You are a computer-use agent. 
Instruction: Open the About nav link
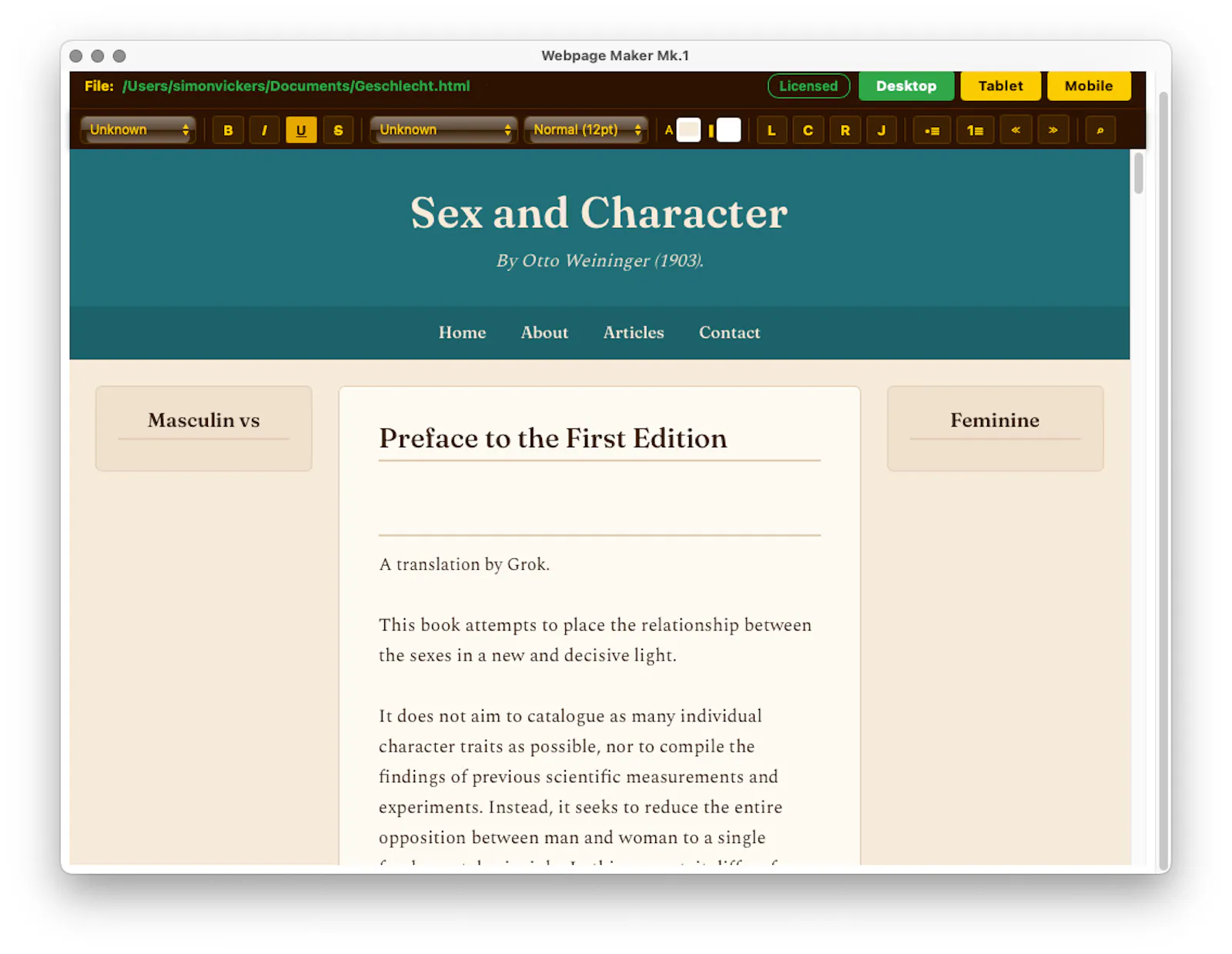544,333
